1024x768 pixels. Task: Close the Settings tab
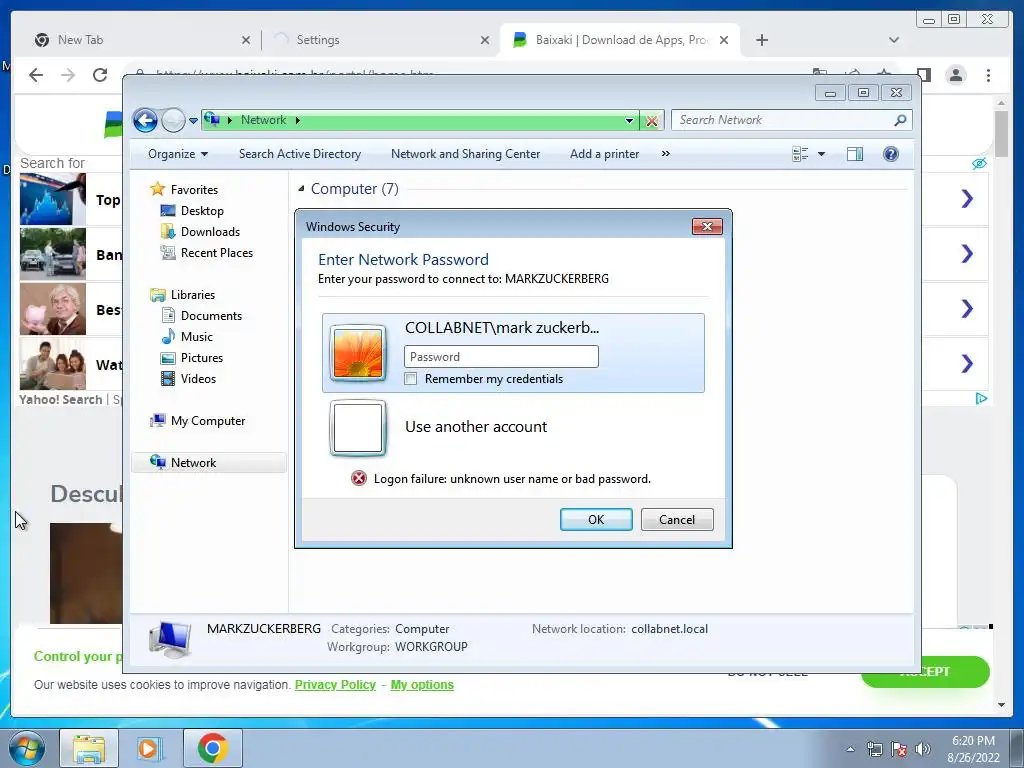click(x=485, y=40)
